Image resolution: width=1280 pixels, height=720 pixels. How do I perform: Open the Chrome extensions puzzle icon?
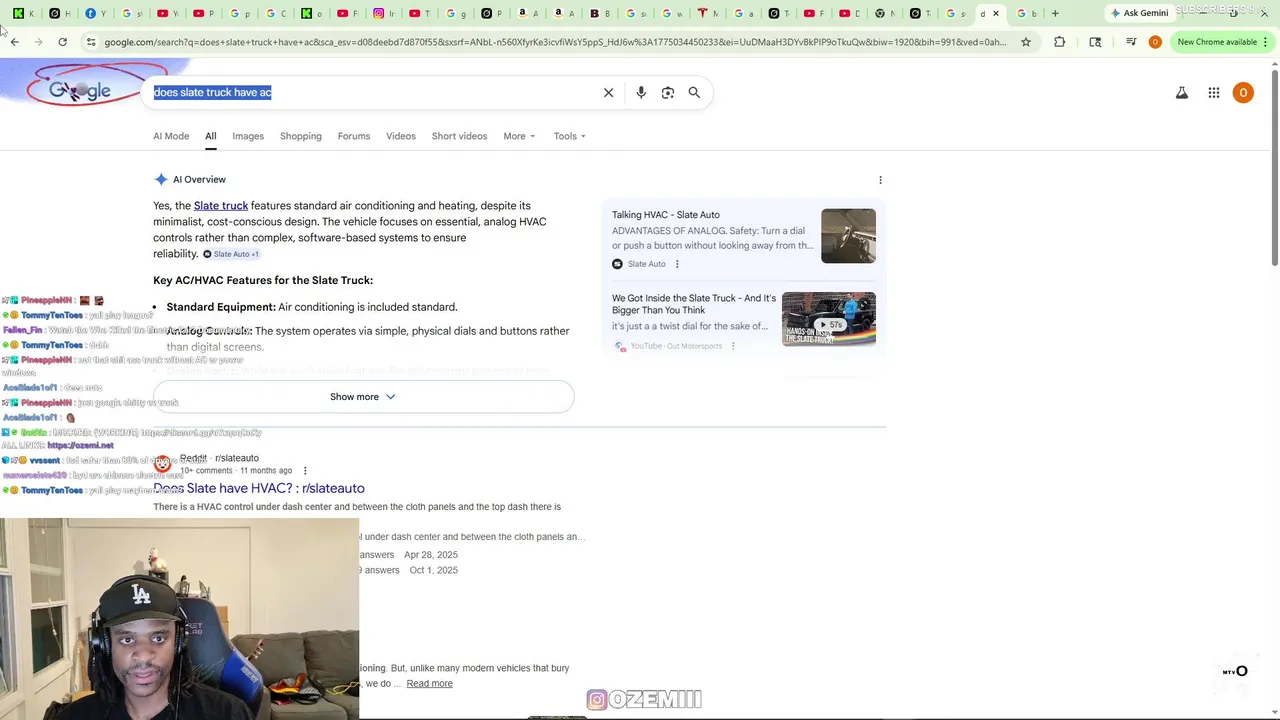pos(1059,42)
